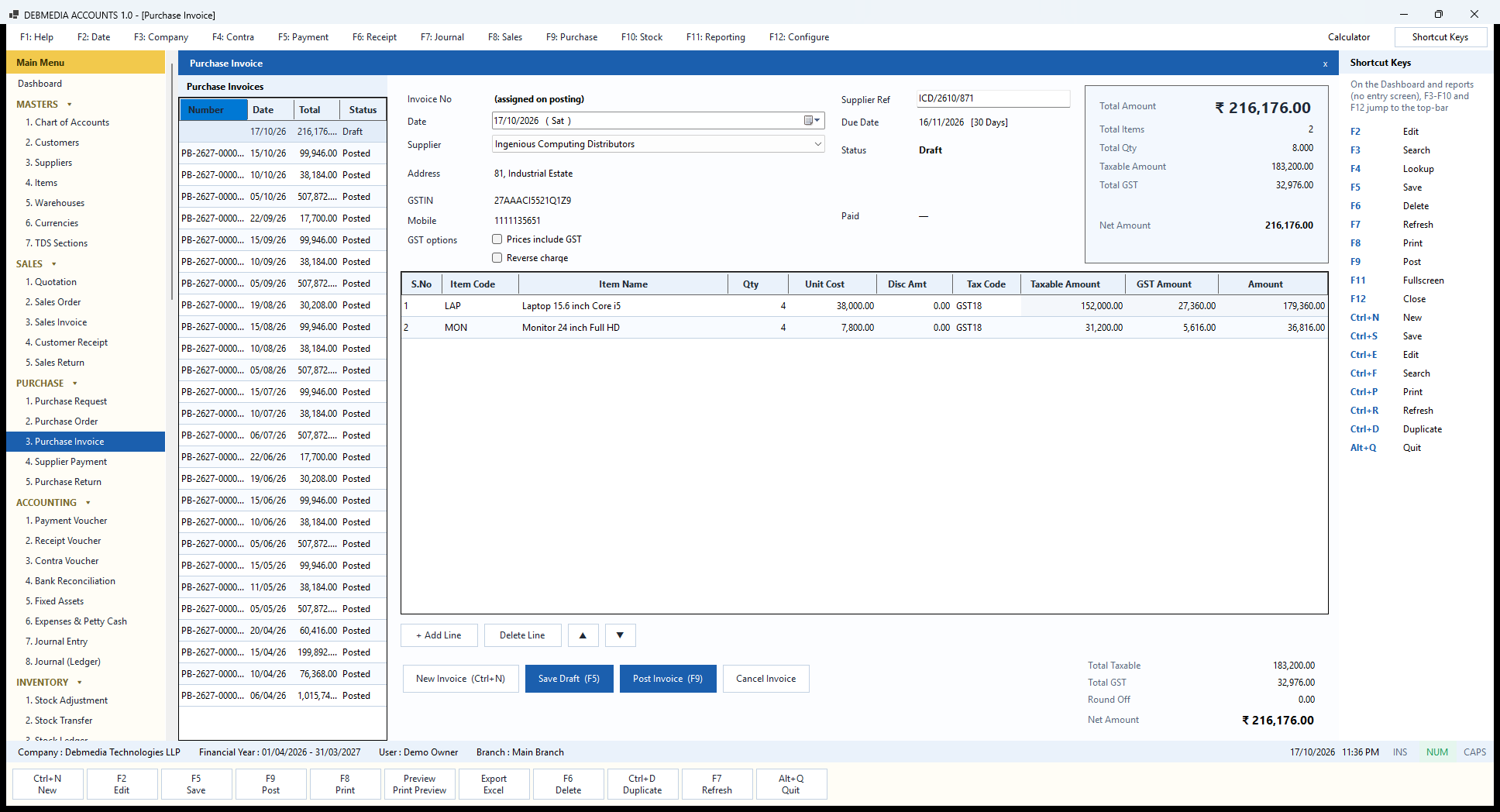
Task: Move line up with the up arrow
Action: click(583, 635)
